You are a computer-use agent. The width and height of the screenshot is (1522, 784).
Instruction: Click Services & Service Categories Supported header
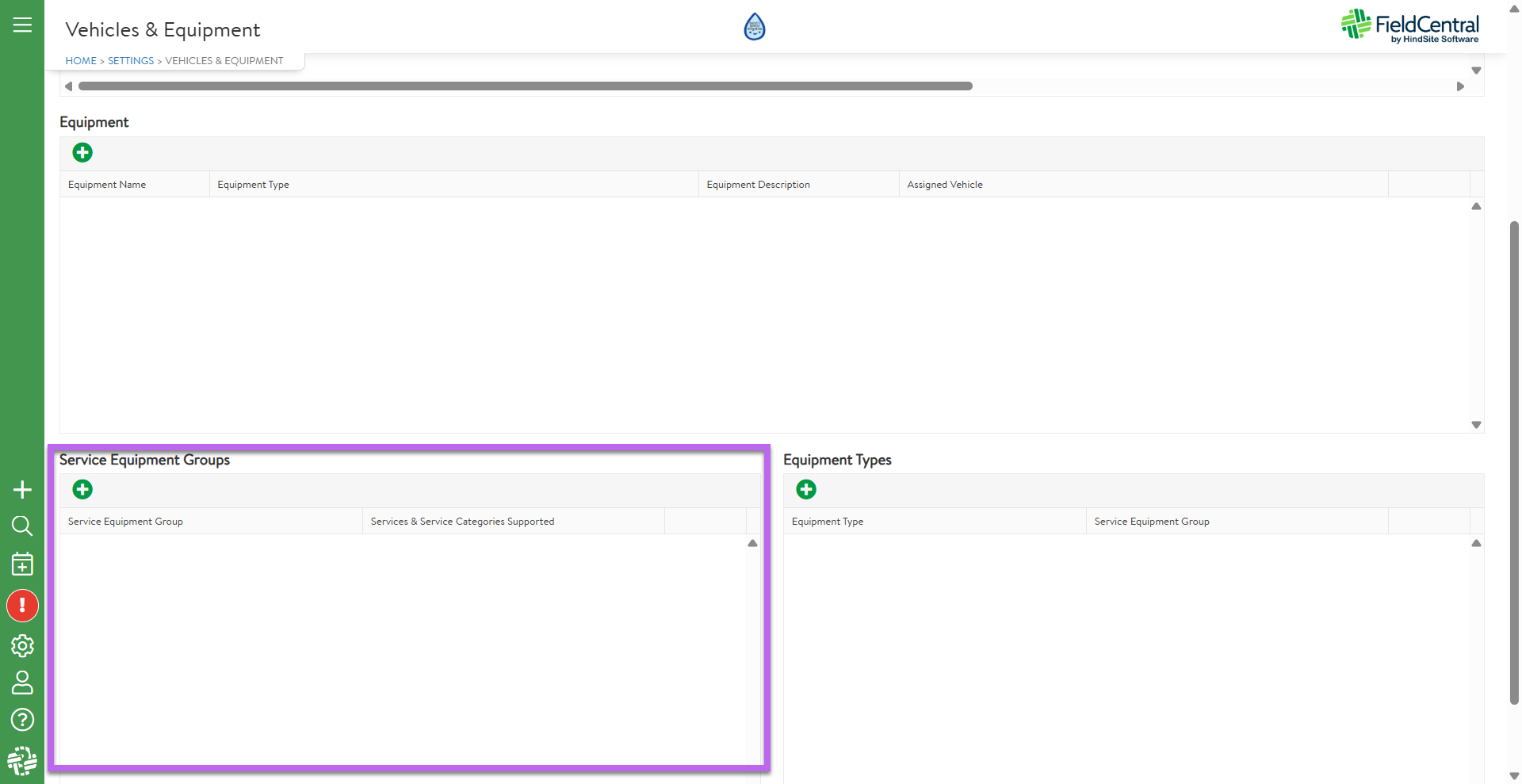(x=462, y=522)
